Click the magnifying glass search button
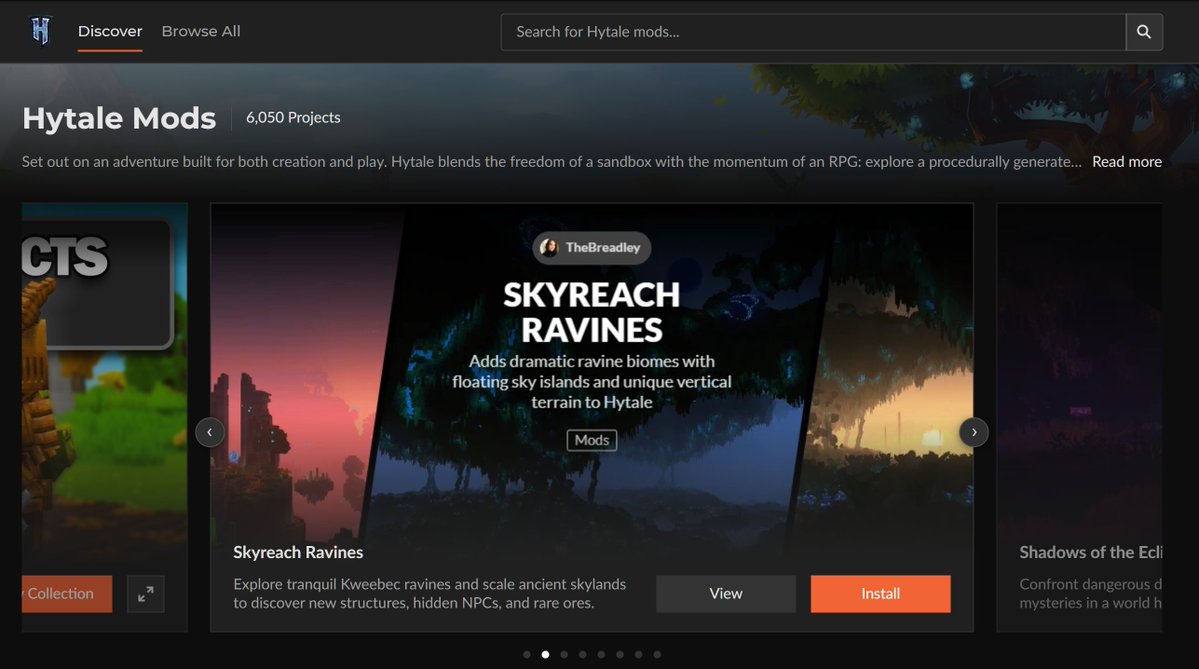Viewport: 1199px width, 669px height. 1144,32
